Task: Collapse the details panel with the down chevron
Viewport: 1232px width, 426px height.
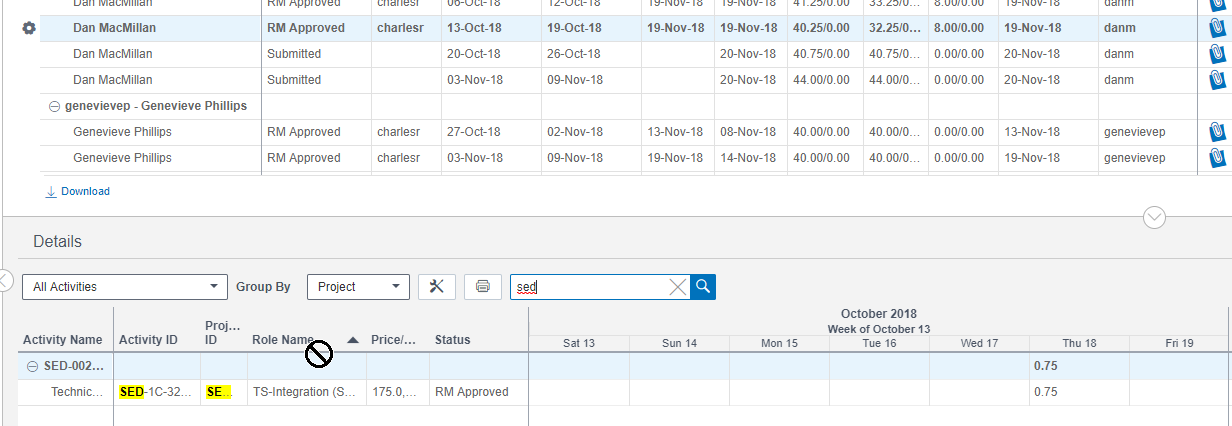Action: point(1154,217)
